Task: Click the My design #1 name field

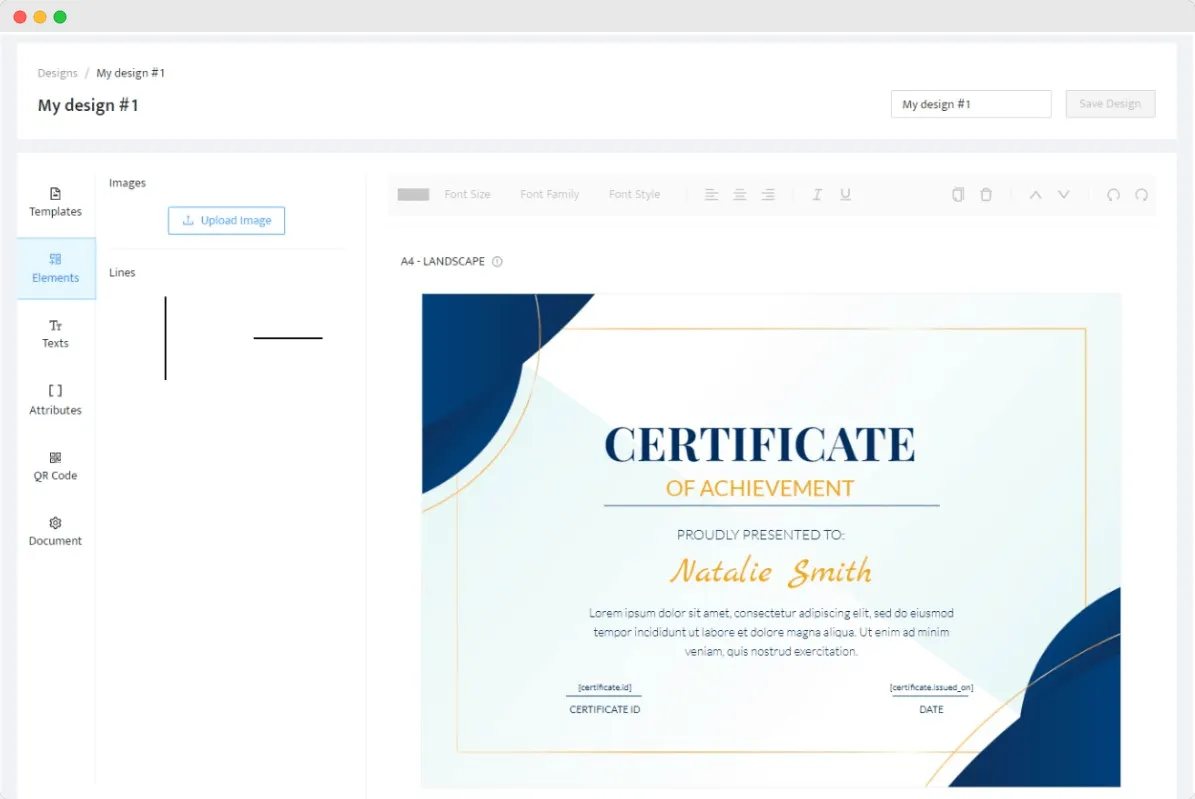Action: click(x=970, y=103)
